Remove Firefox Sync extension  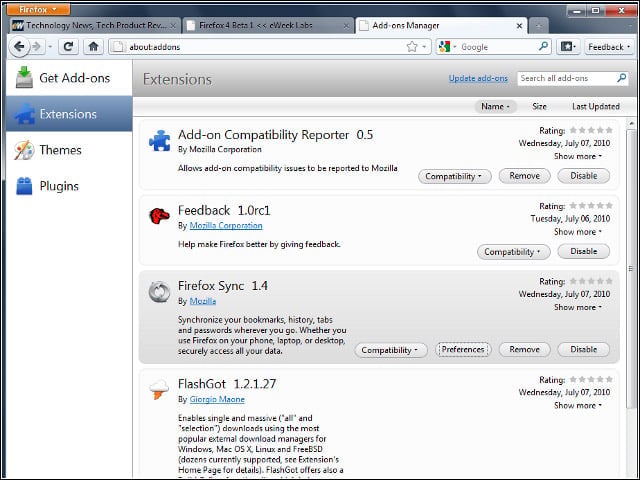tap(524, 349)
